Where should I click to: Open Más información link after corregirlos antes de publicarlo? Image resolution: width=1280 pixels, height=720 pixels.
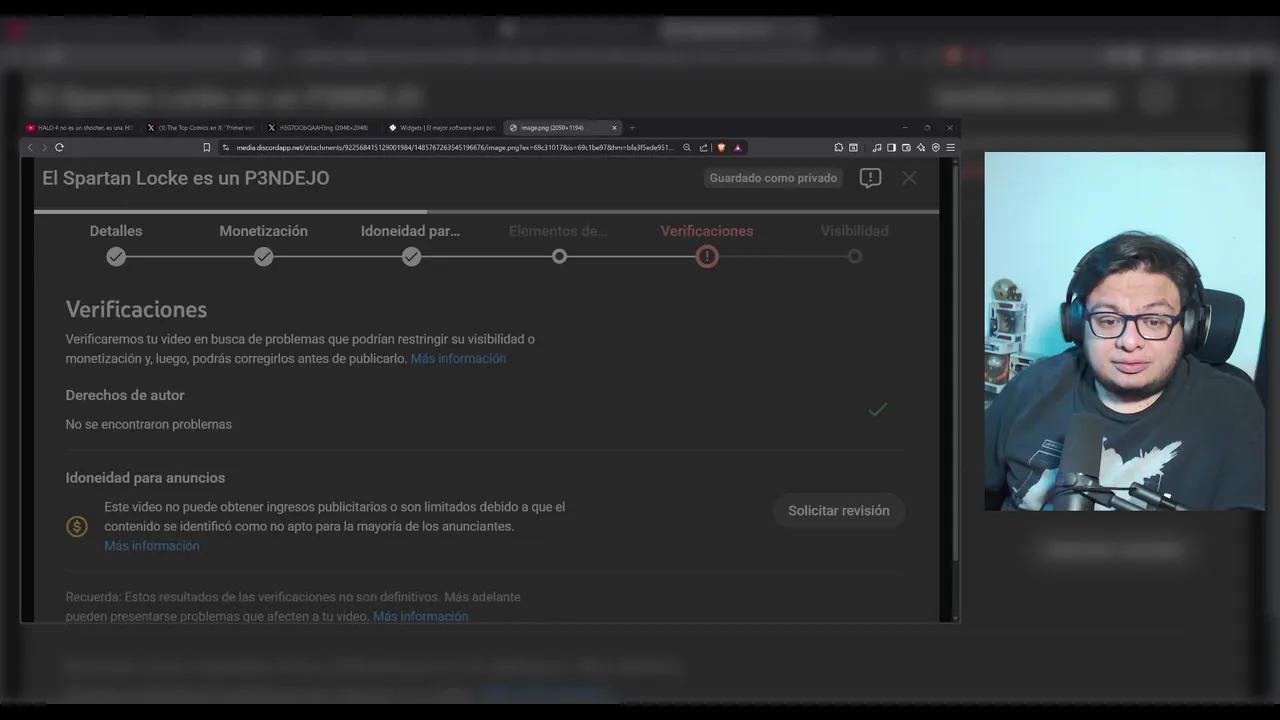point(458,359)
